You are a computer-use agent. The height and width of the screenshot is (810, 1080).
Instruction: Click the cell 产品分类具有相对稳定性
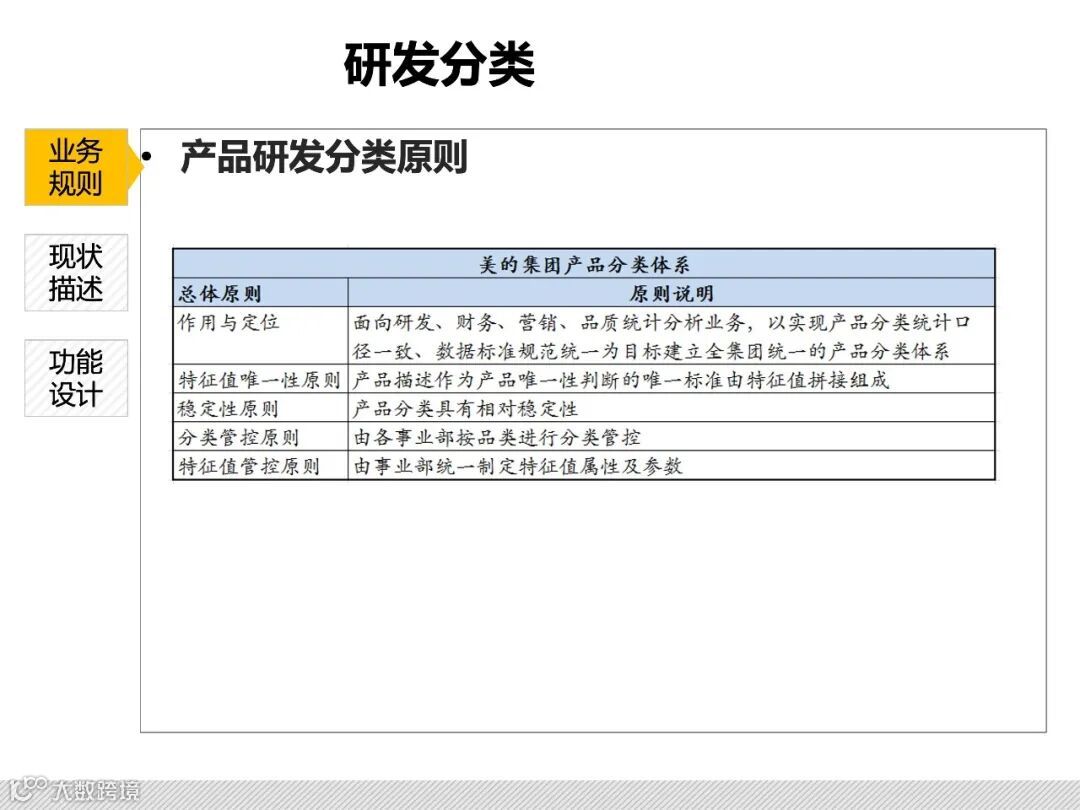[672, 408]
